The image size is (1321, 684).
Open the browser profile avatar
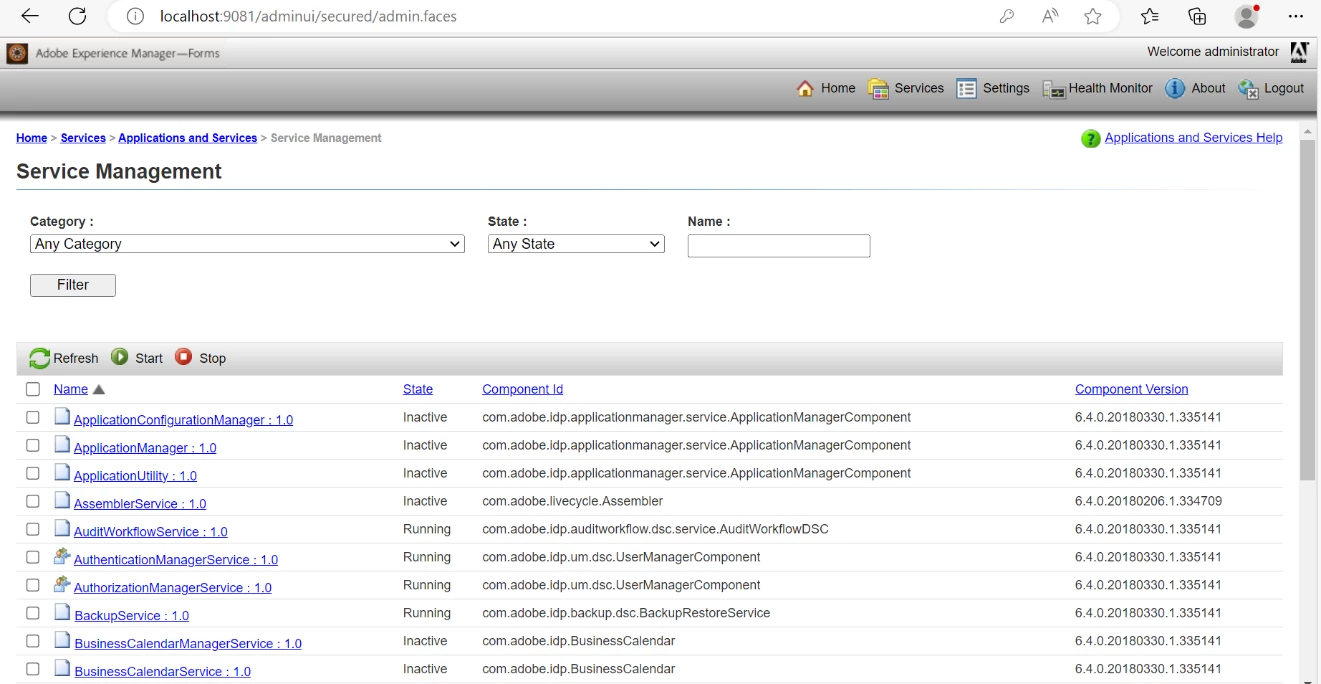[x=1246, y=16]
